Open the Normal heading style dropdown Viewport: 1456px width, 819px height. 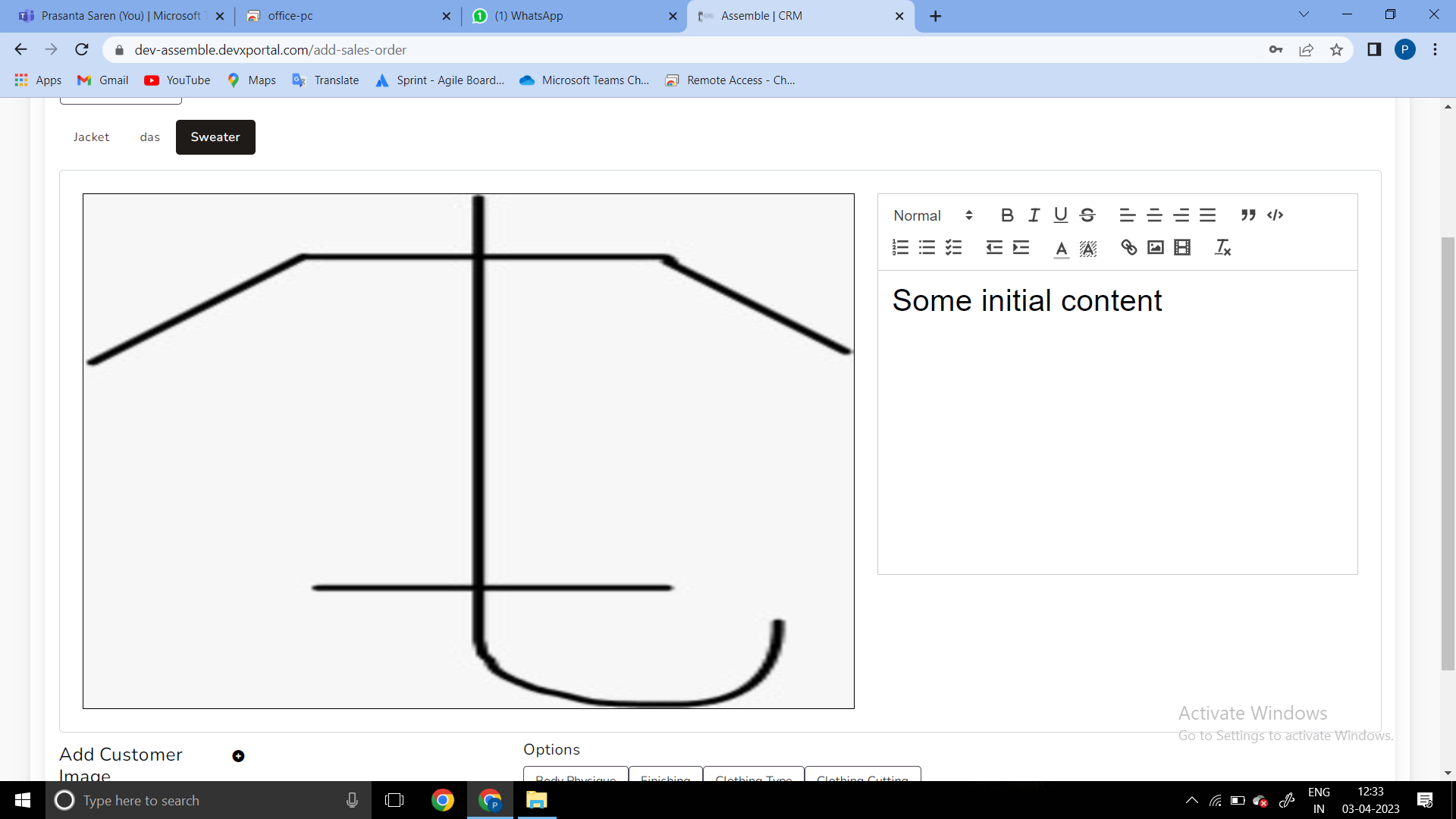click(x=933, y=215)
